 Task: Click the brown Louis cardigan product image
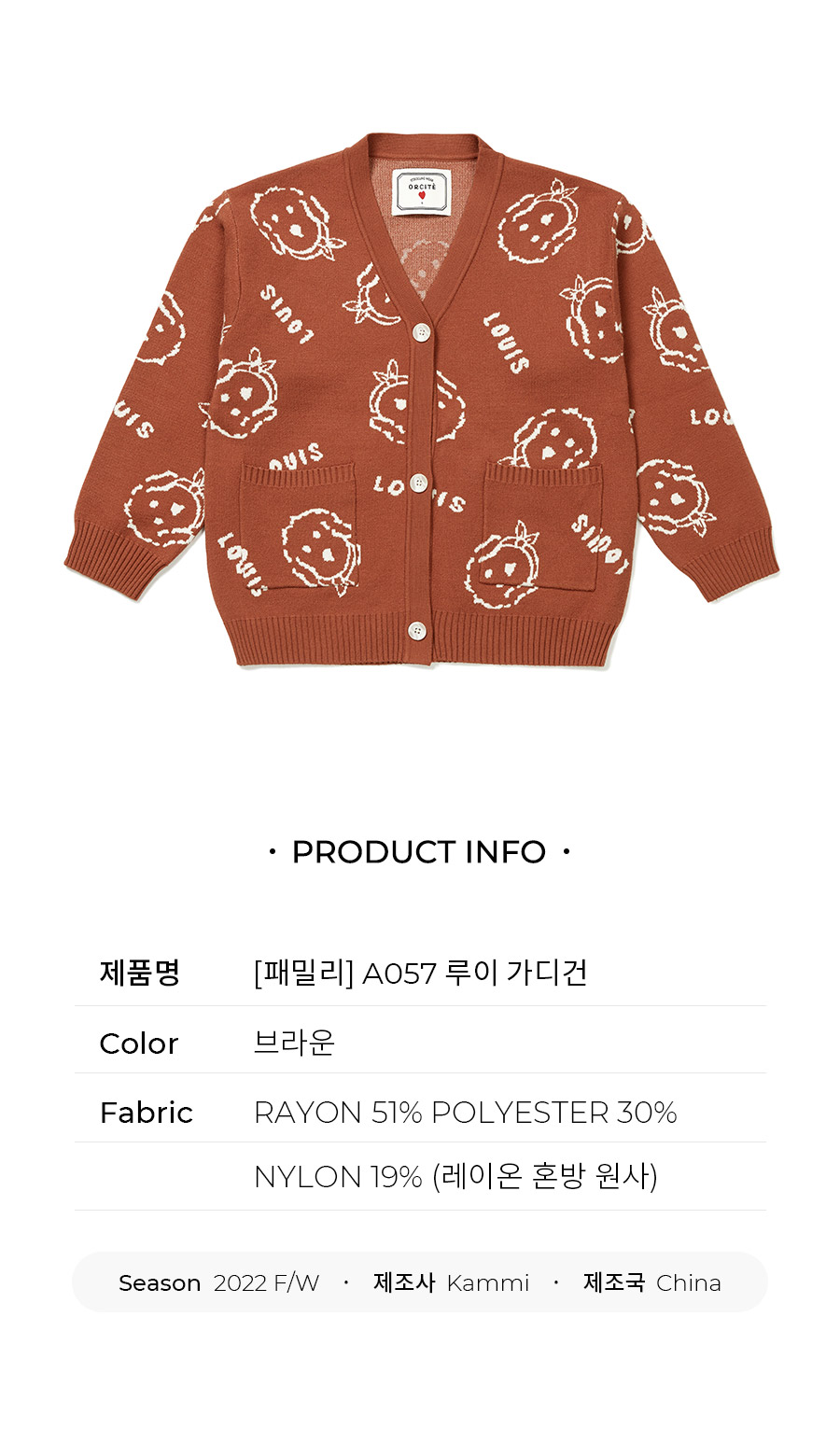coord(421,401)
